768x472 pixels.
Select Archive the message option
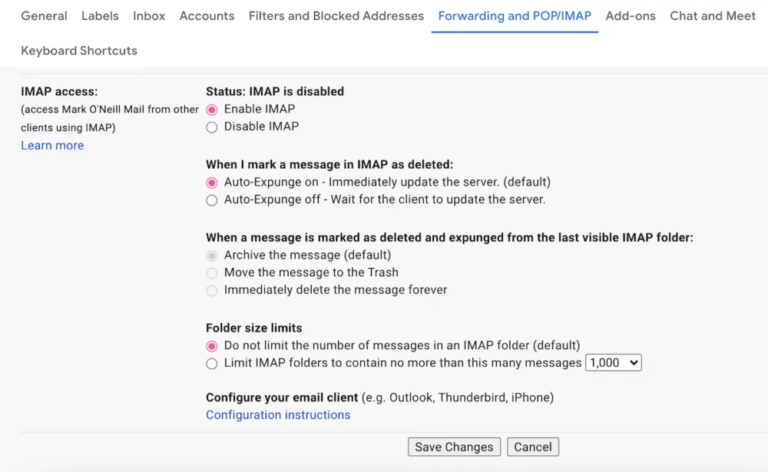[x=212, y=255]
